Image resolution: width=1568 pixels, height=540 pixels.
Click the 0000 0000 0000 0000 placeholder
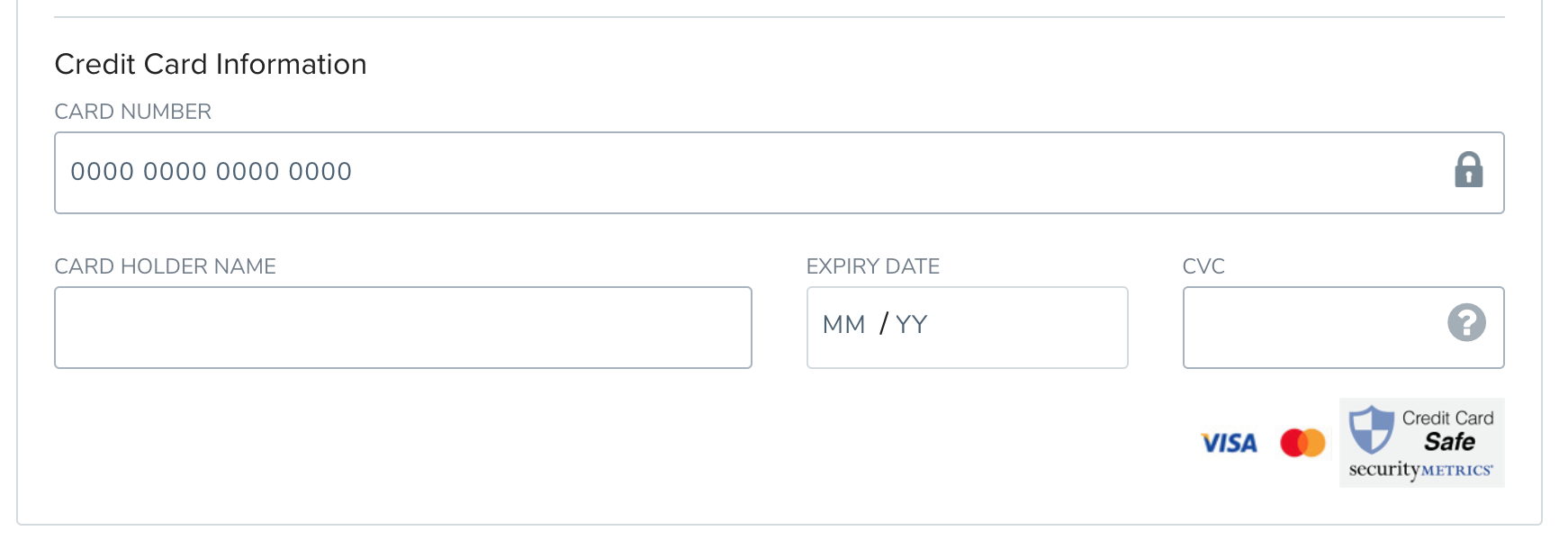coord(211,171)
